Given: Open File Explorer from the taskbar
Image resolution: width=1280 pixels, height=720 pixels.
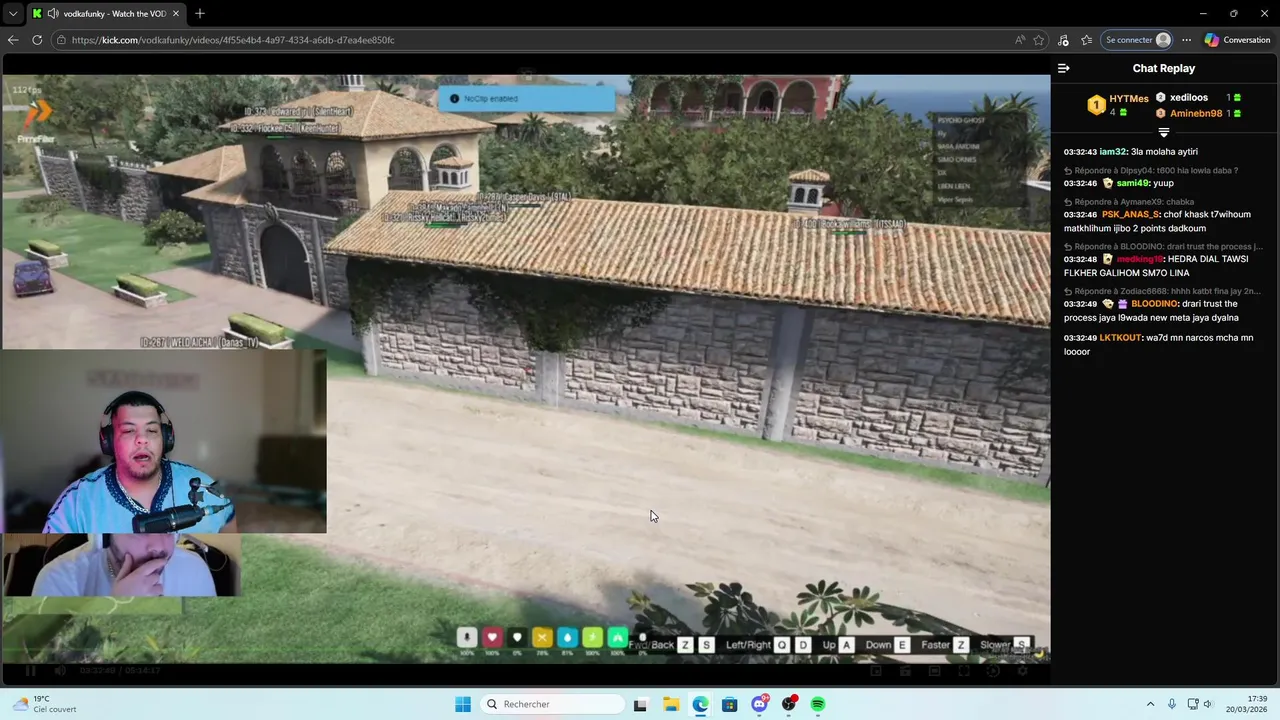Looking at the screenshot, I should [x=671, y=704].
